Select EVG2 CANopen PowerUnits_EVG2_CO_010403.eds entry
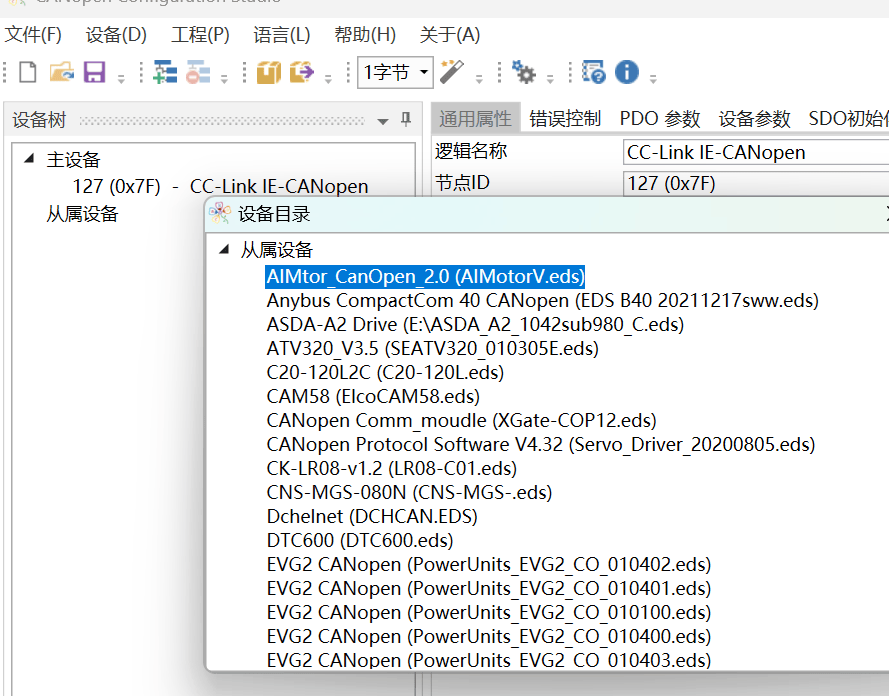 [489, 660]
